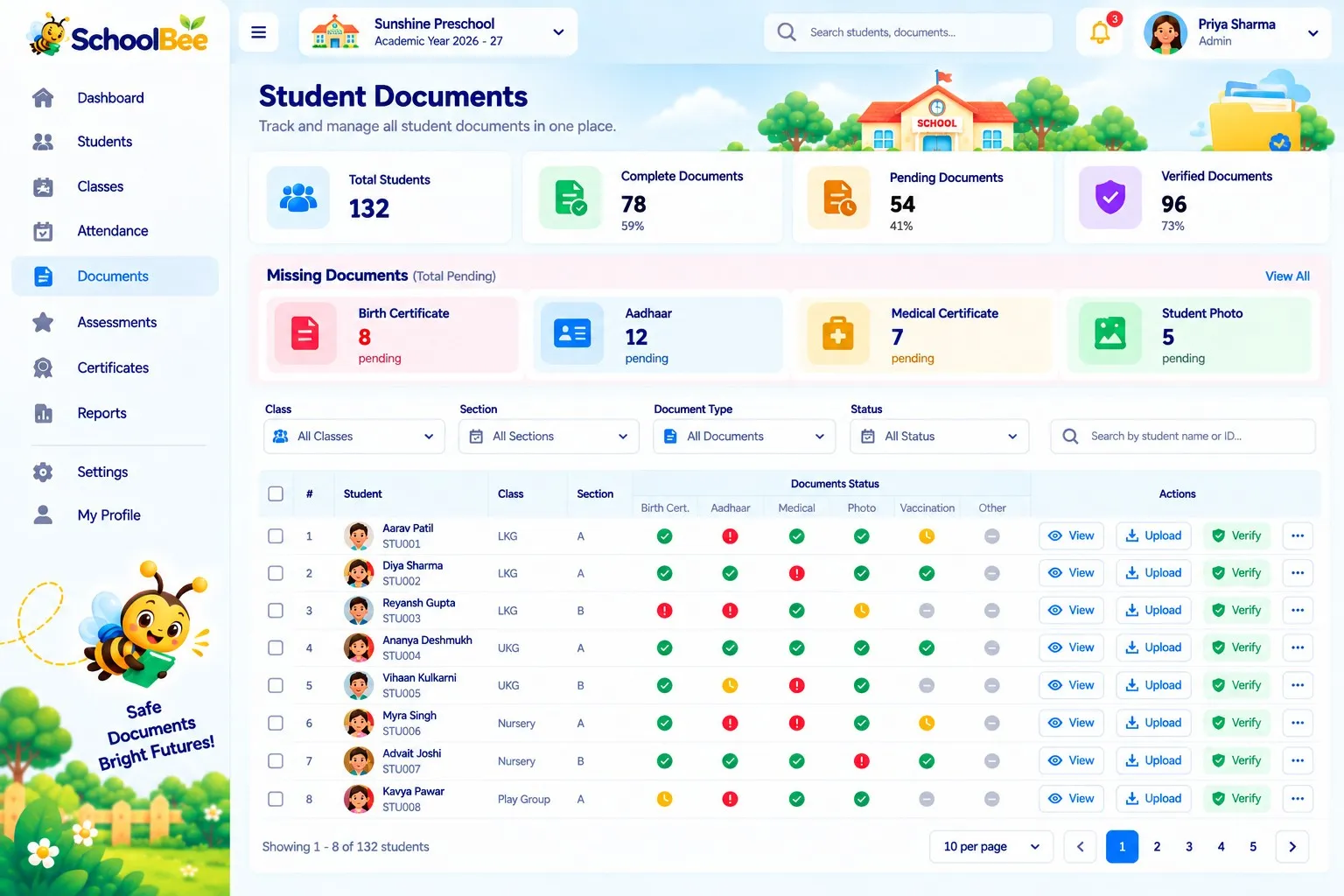The height and width of the screenshot is (896, 1344).
Task: Click the SchoolBee logo
Action: [x=117, y=36]
